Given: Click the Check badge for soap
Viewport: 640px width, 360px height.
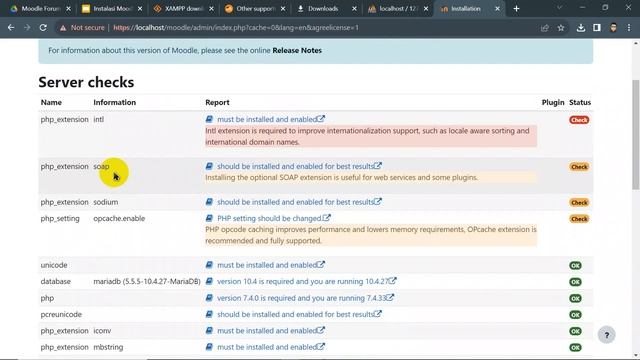Looking at the screenshot, I should pyautogui.click(x=579, y=167).
